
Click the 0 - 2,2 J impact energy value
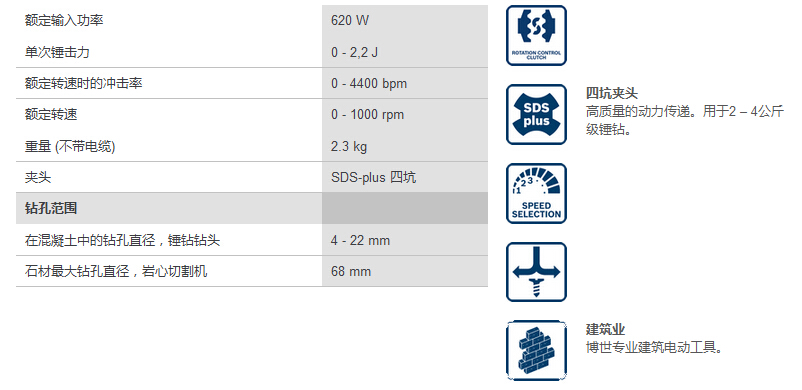point(354,52)
